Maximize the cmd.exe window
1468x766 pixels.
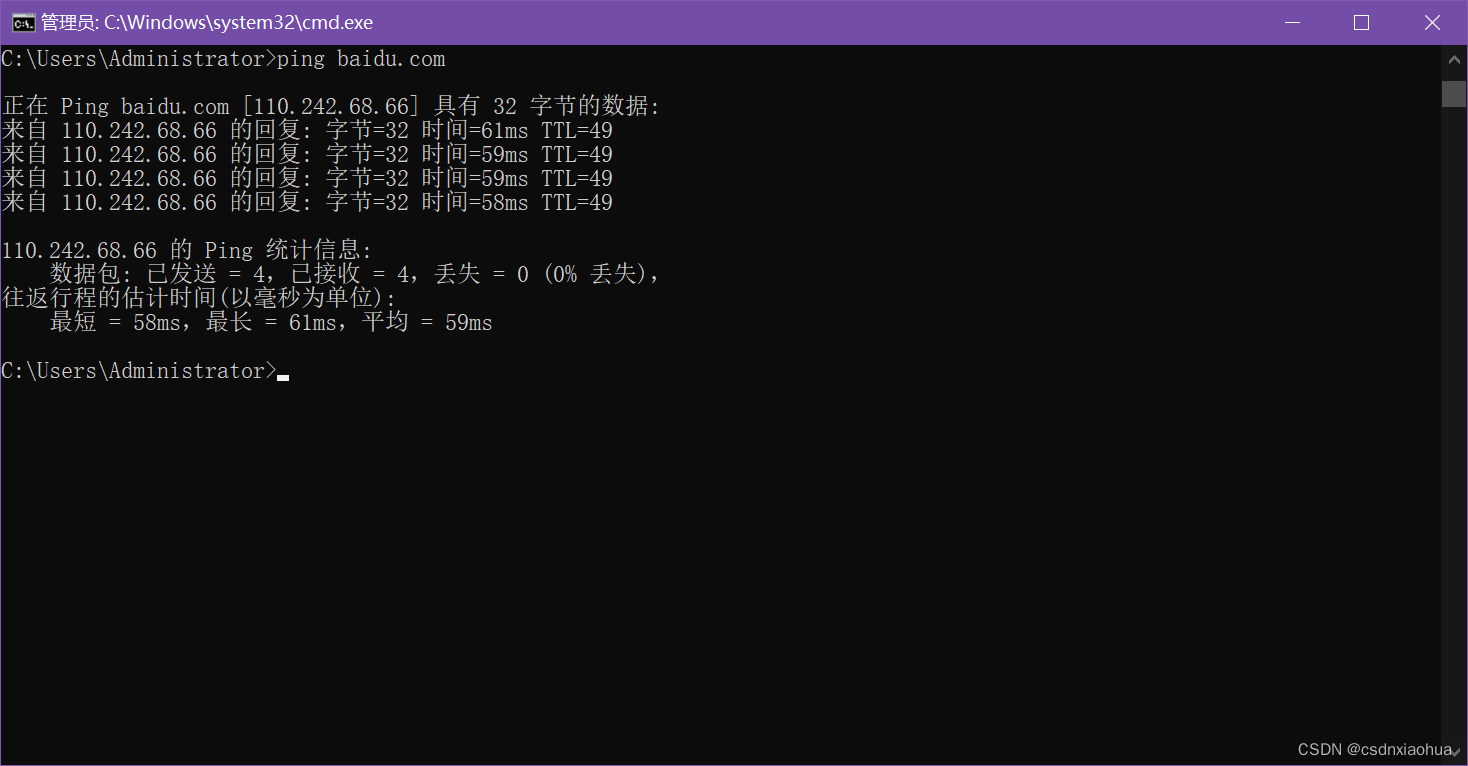tap(1361, 22)
